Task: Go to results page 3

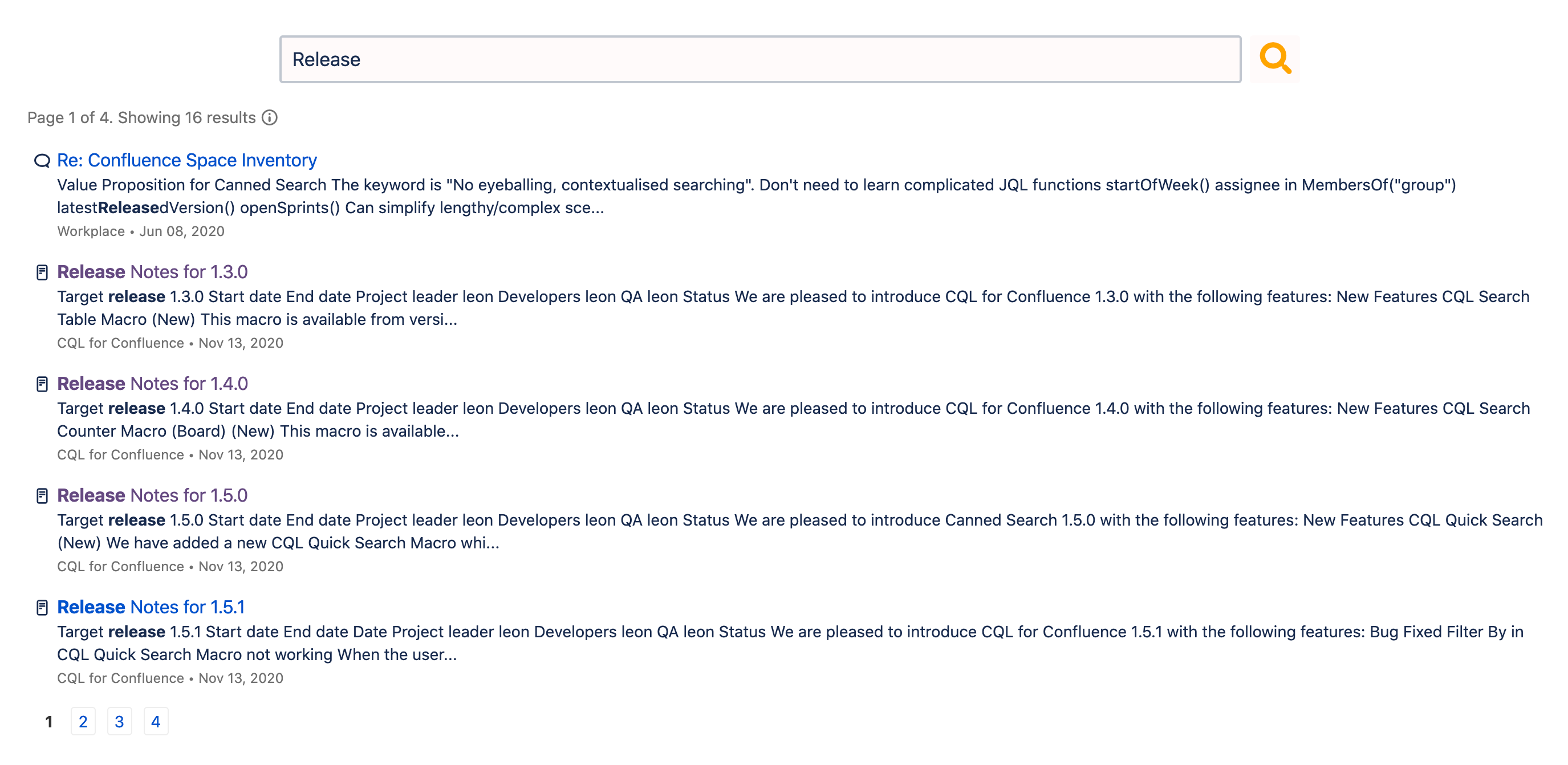Action: click(x=119, y=721)
